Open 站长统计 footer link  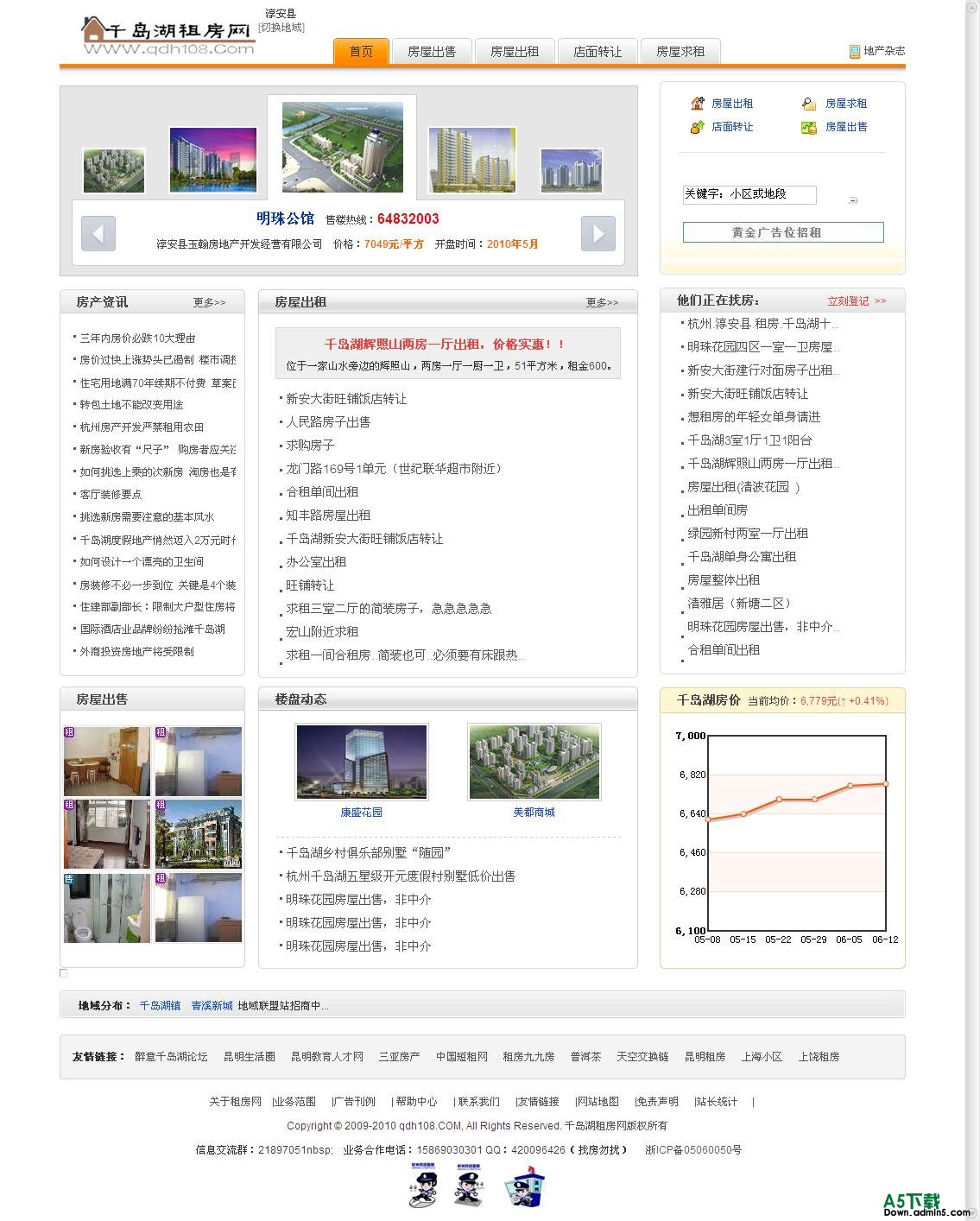pyautogui.click(x=717, y=1102)
